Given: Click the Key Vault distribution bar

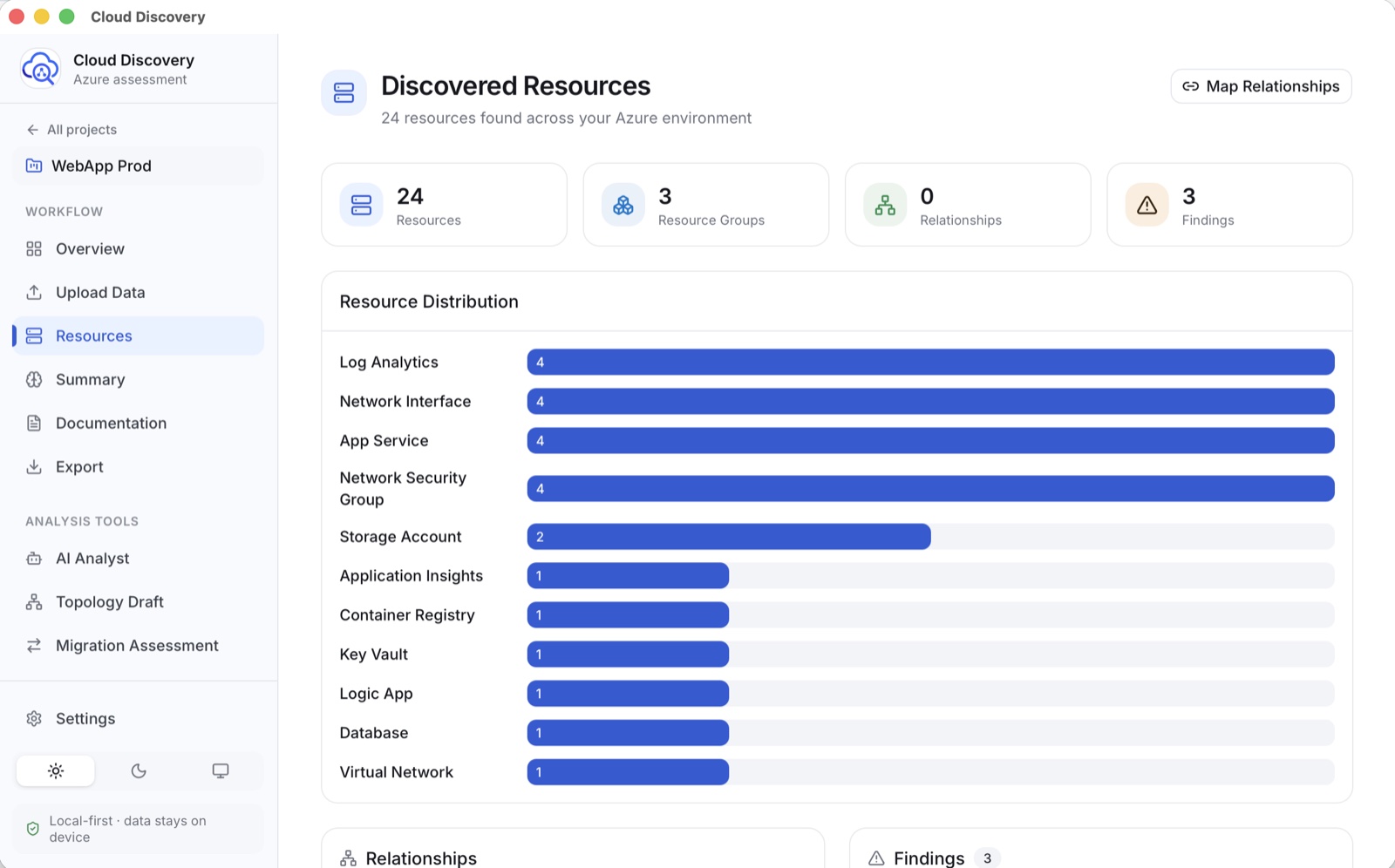Looking at the screenshot, I should click(x=628, y=654).
